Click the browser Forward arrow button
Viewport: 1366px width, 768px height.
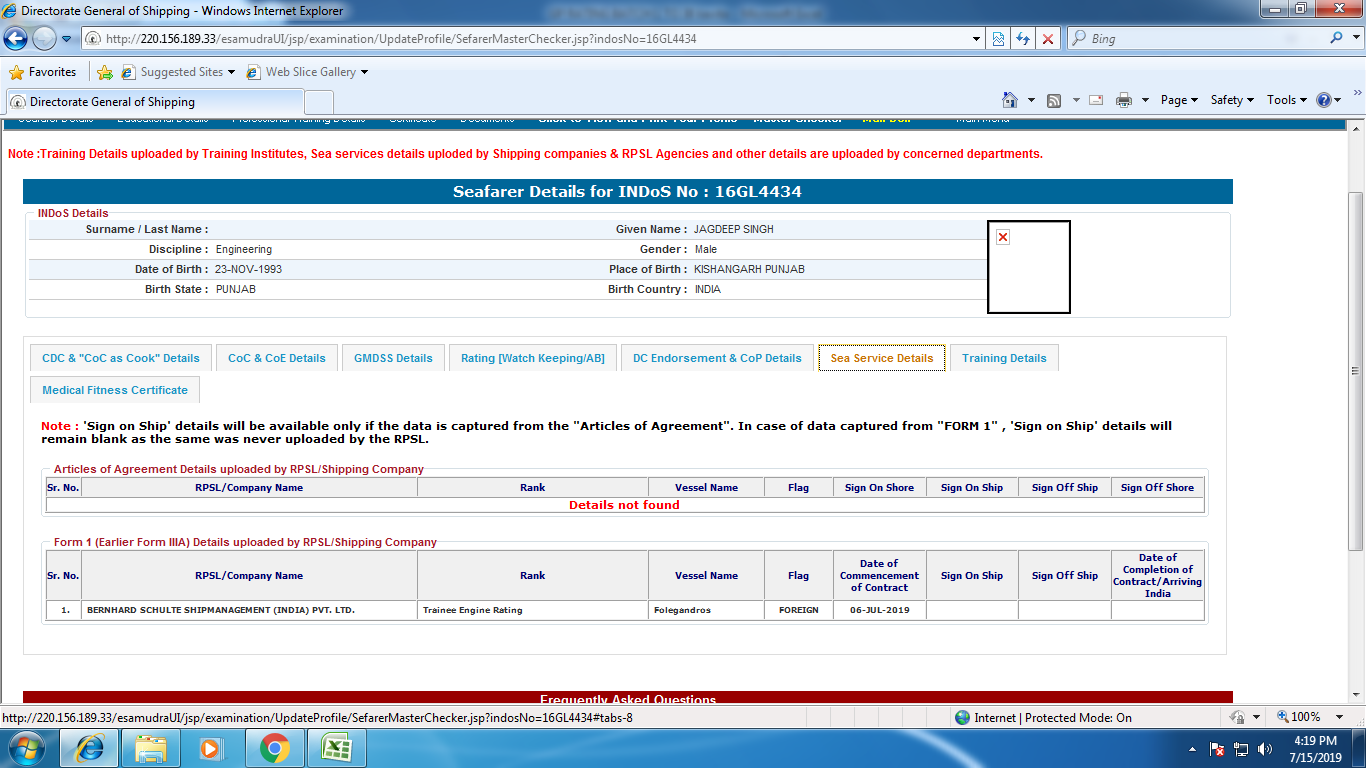pyautogui.click(x=44, y=39)
